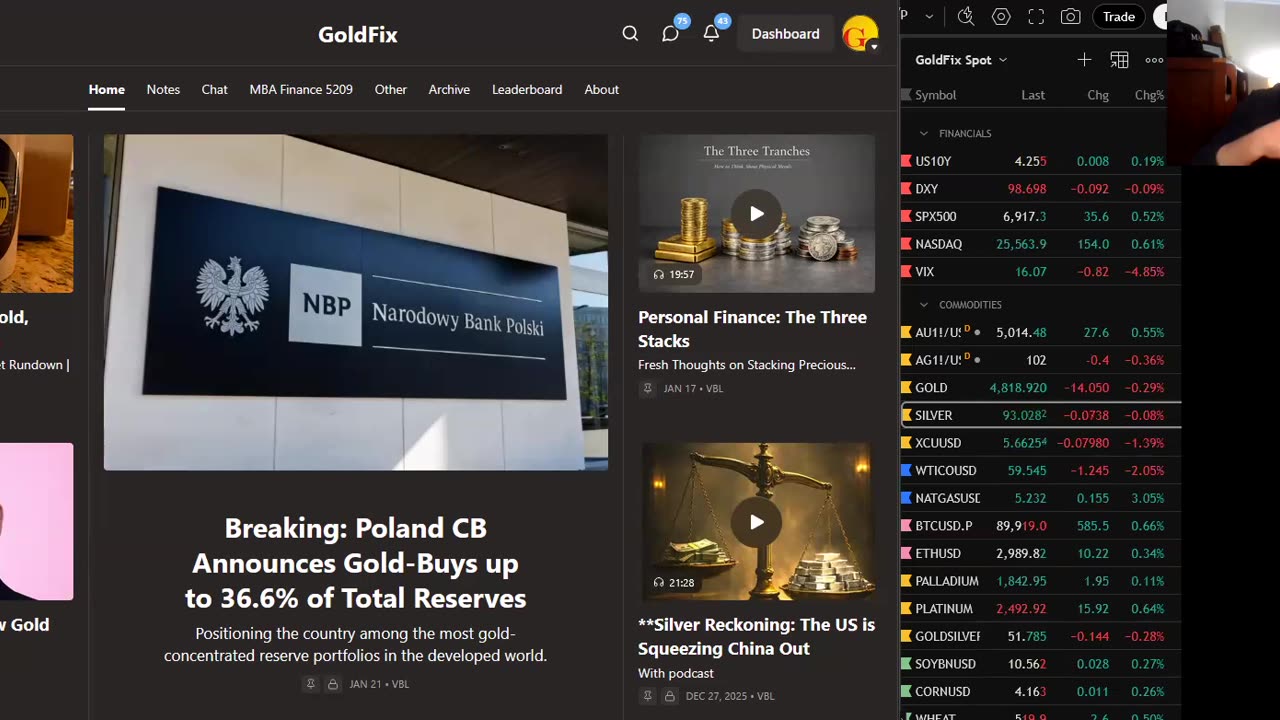Select the NATGASUSD watchlist row
The height and width of the screenshot is (720, 1280).
(1040, 498)
